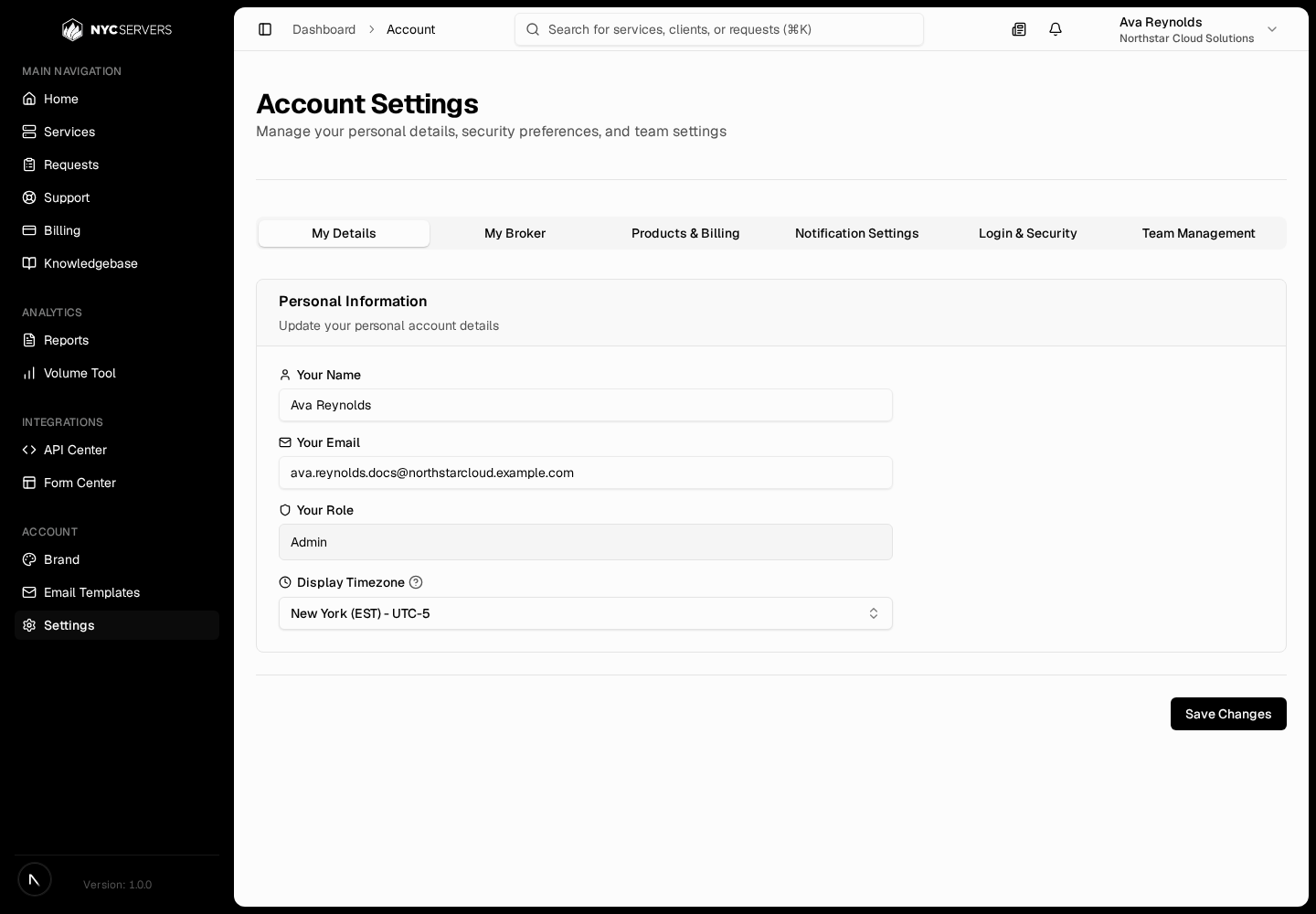Click the disabled Your Role field
Viewport: 1316px width, 914px height.
tap(586, 542)
